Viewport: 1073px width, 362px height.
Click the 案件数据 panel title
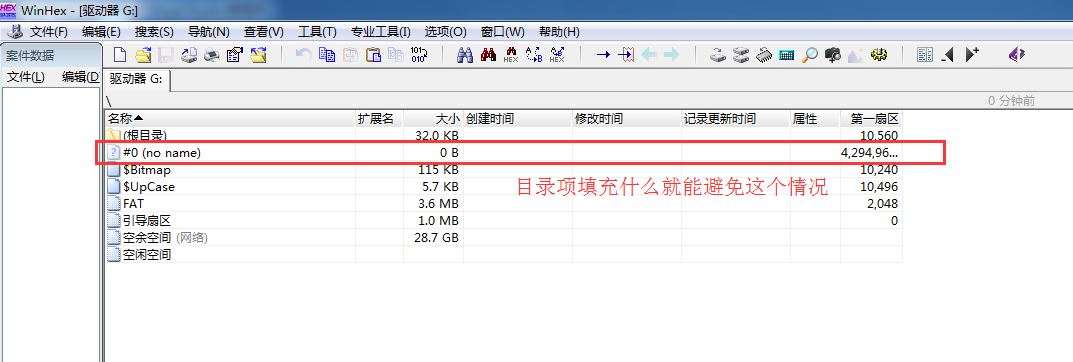coord(29,56)
